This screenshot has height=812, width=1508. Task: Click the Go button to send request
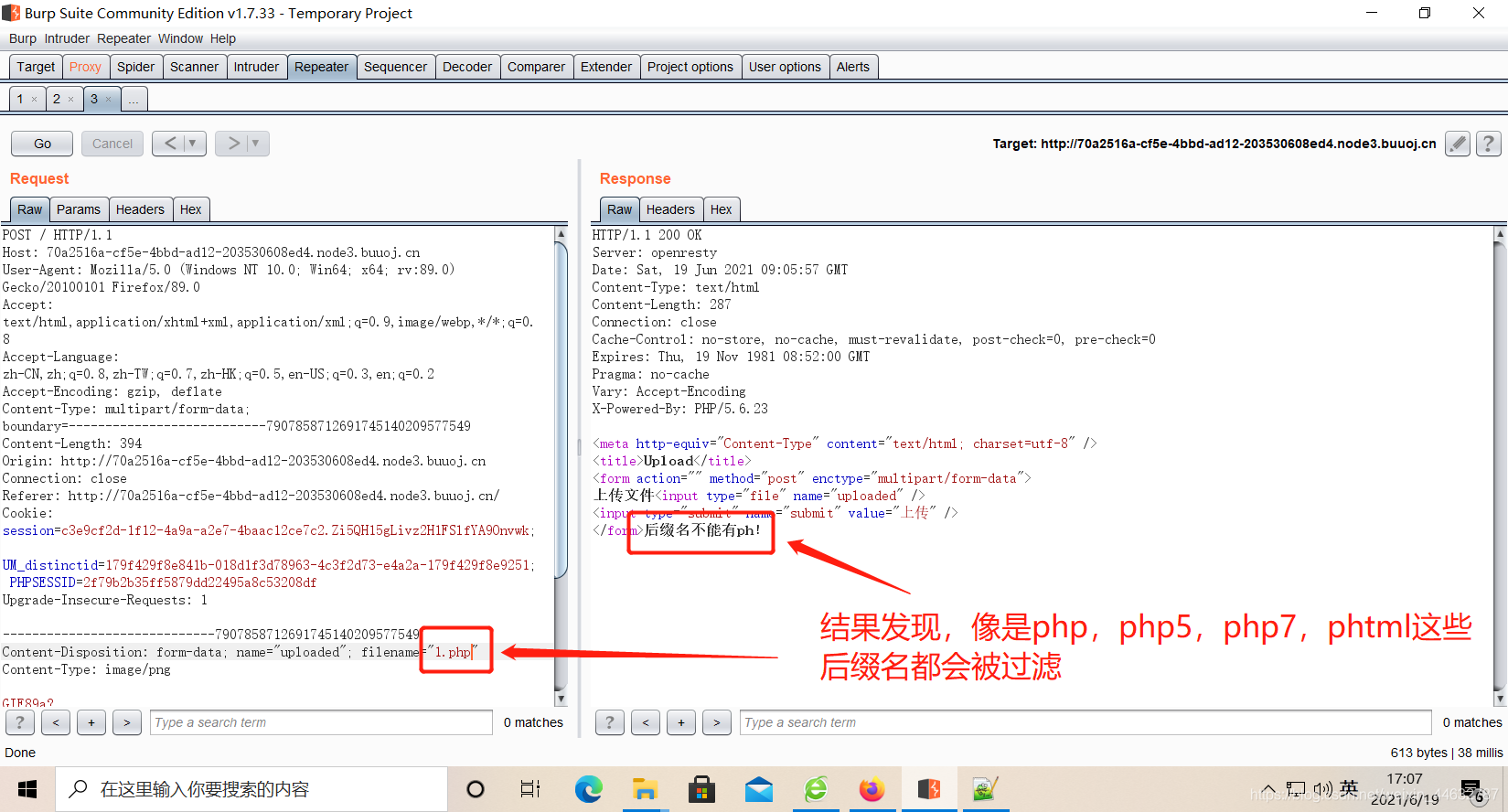coord(42,144)
